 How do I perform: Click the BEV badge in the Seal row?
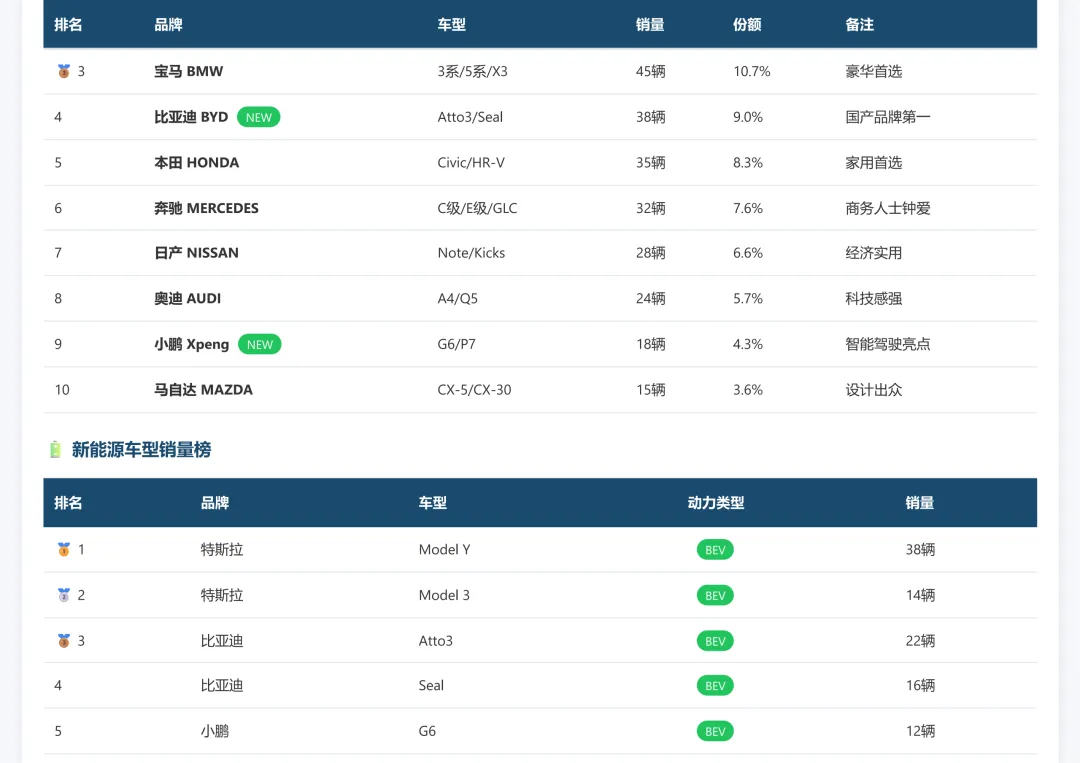coord(715,686)
